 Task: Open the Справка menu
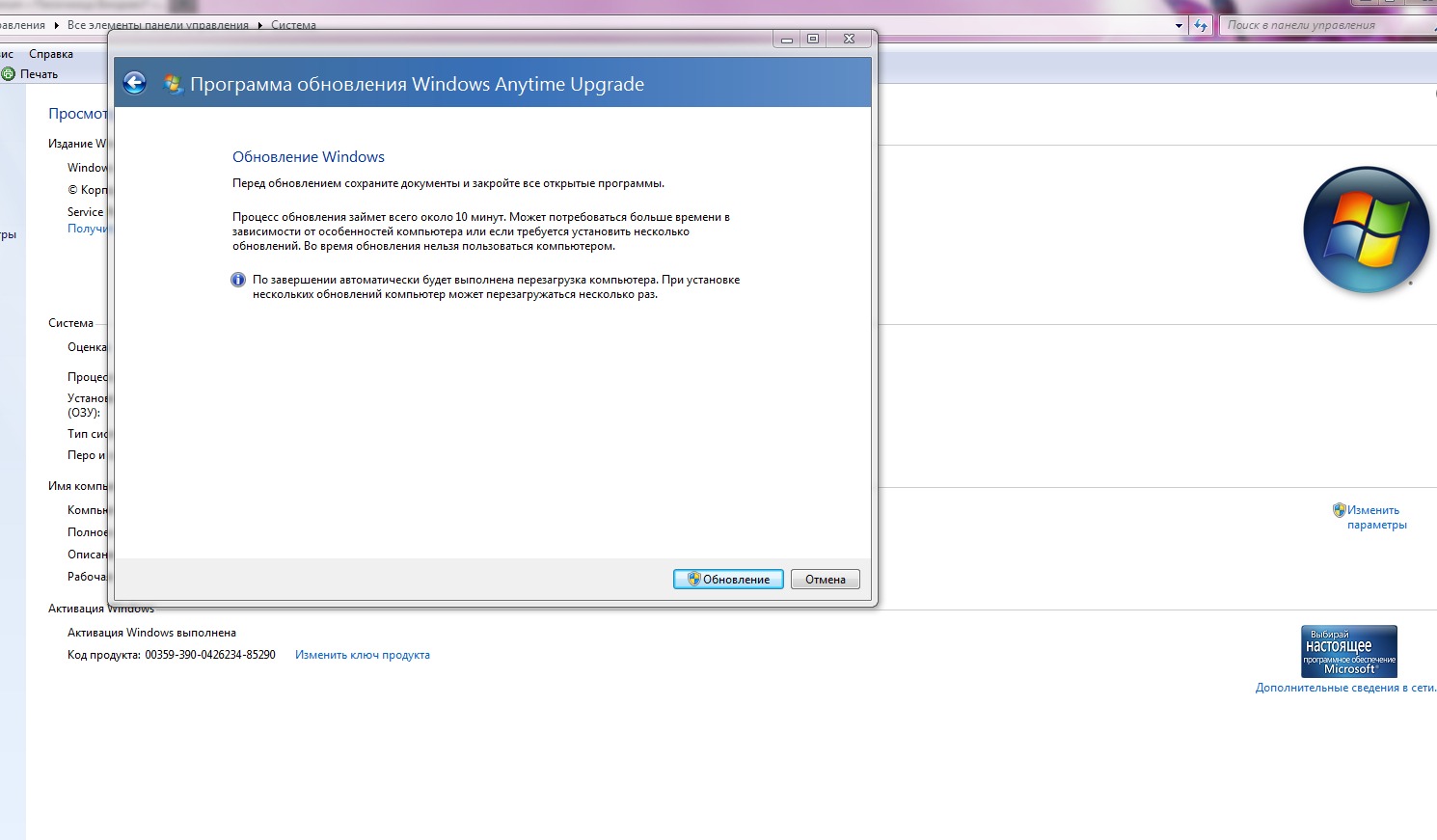pyautogui.click(x=51, y=54)
